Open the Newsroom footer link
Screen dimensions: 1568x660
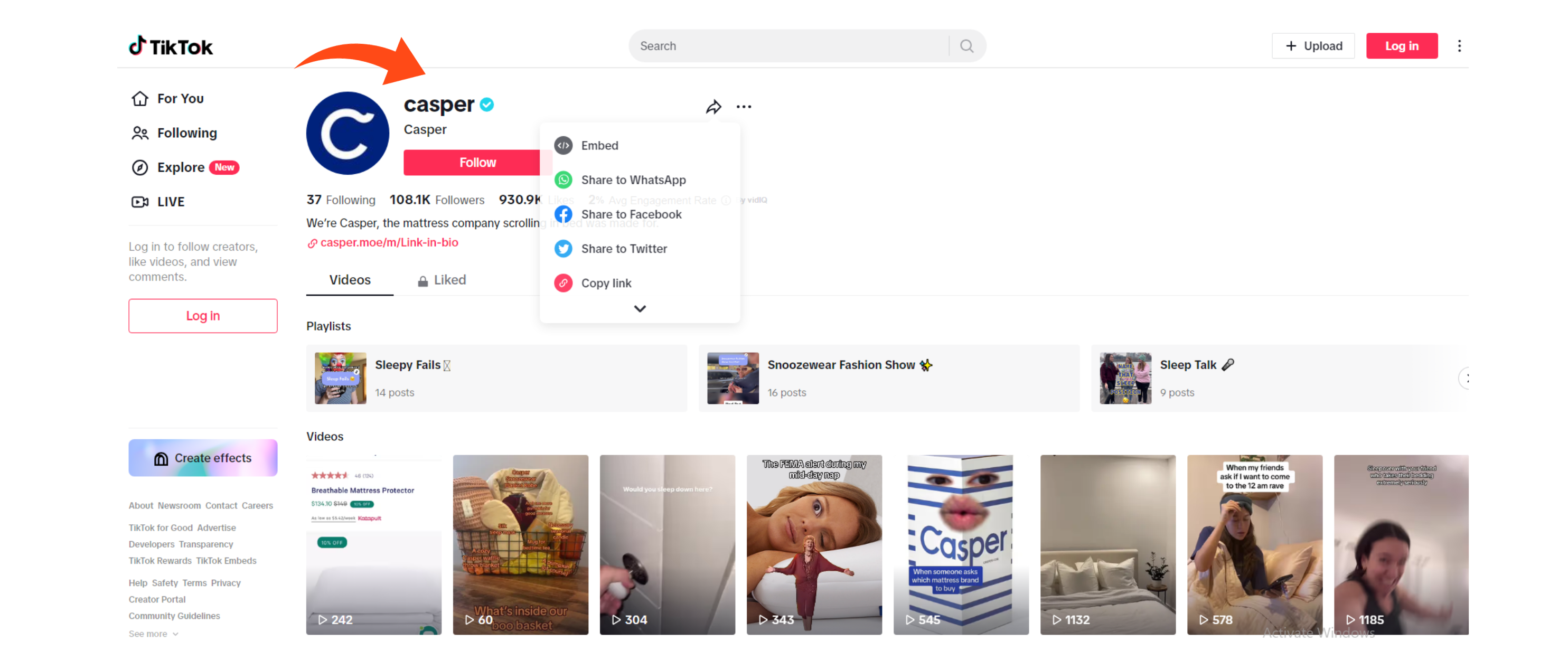[179, 506]
